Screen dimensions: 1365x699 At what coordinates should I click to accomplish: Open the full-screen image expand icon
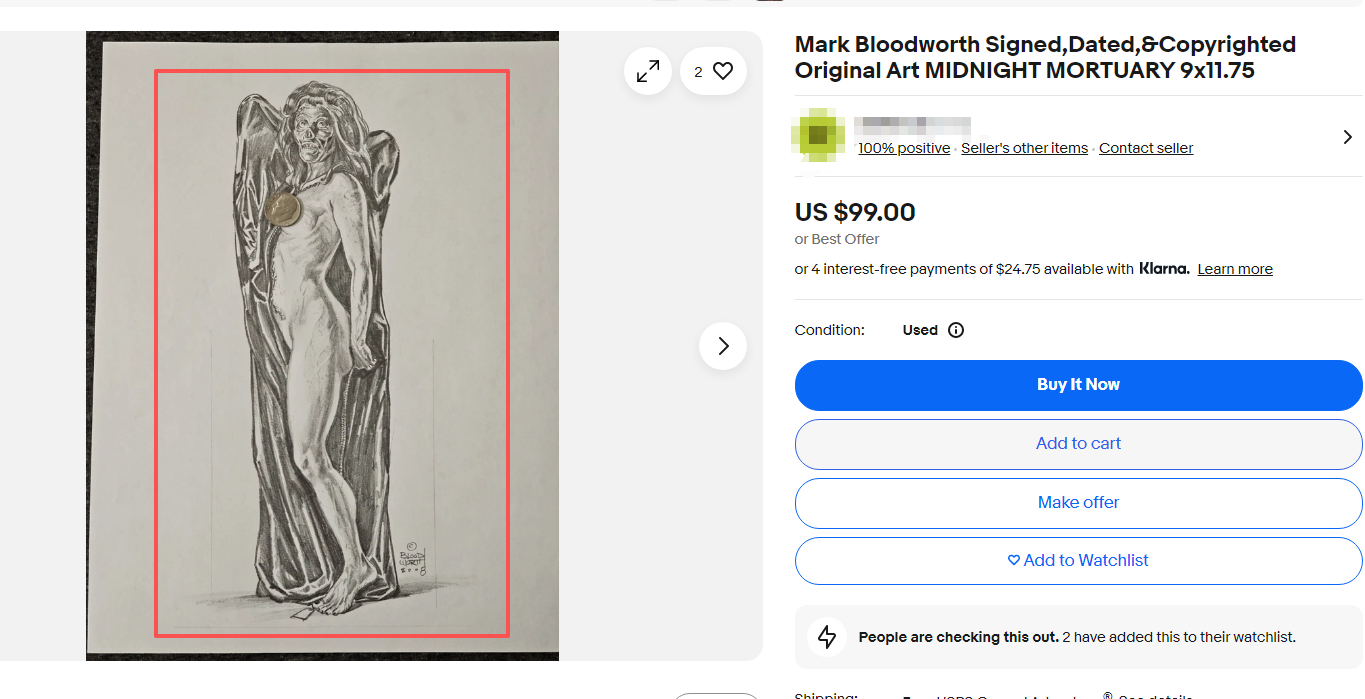pos(648,71)
